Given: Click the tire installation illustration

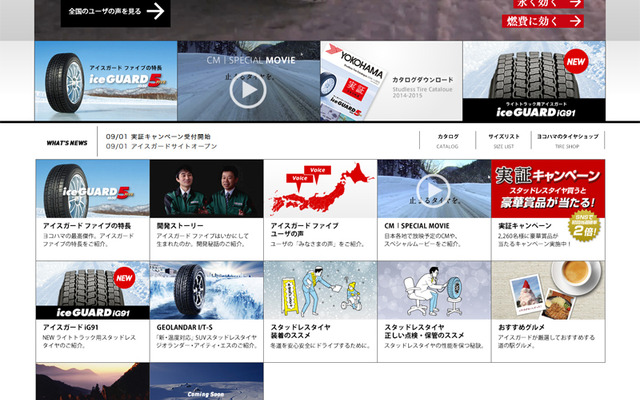Looking at the screenshot, I should (x=320, y=290).
